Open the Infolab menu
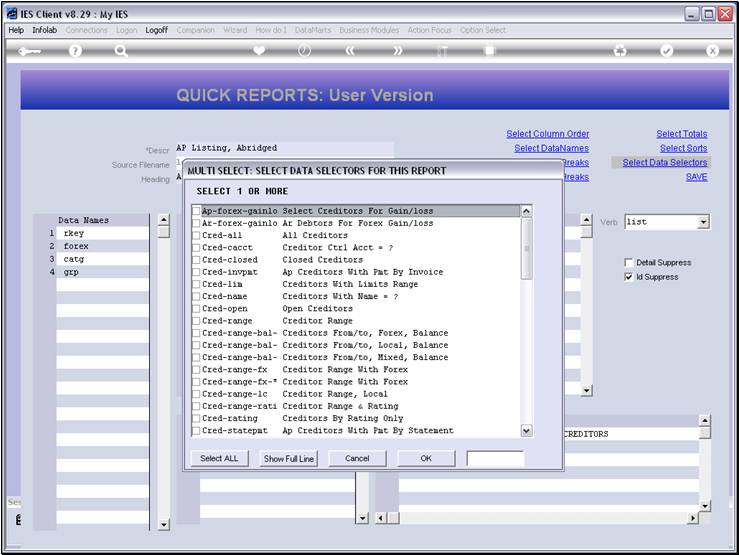 pyautogui.click(x=44, y=30)
